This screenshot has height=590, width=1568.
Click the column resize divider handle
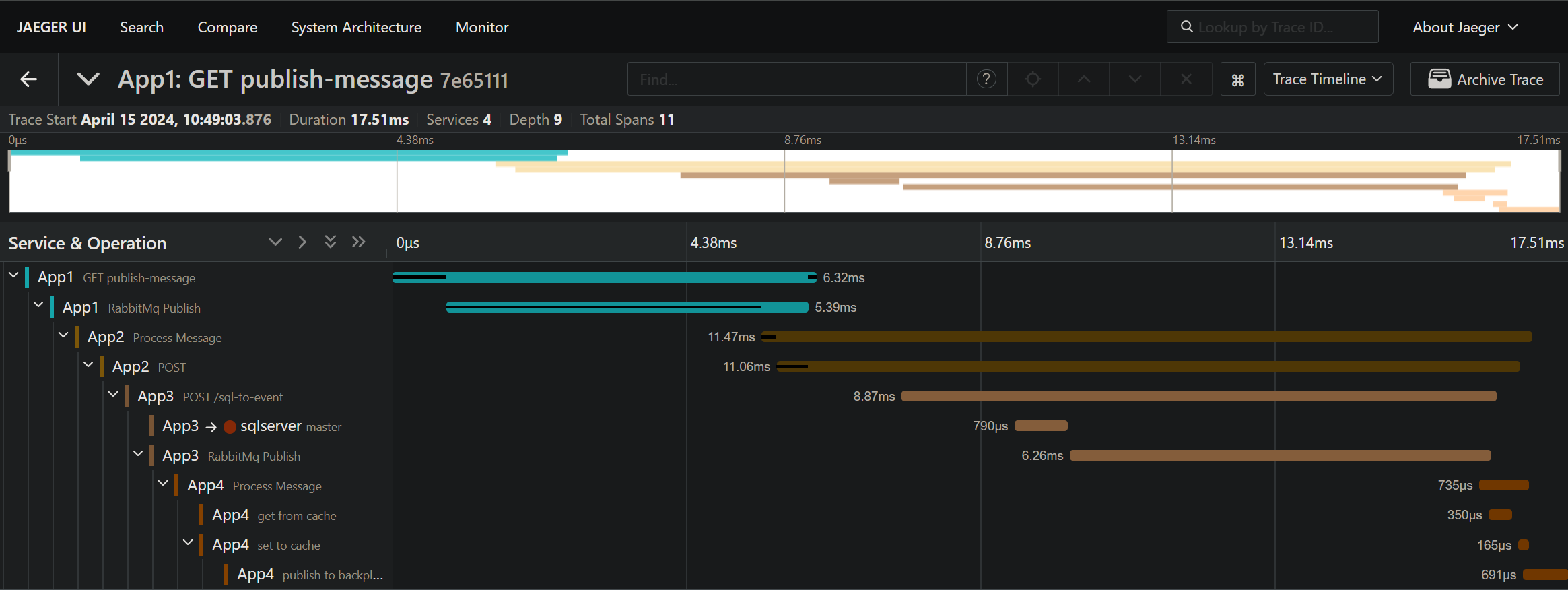384,253
